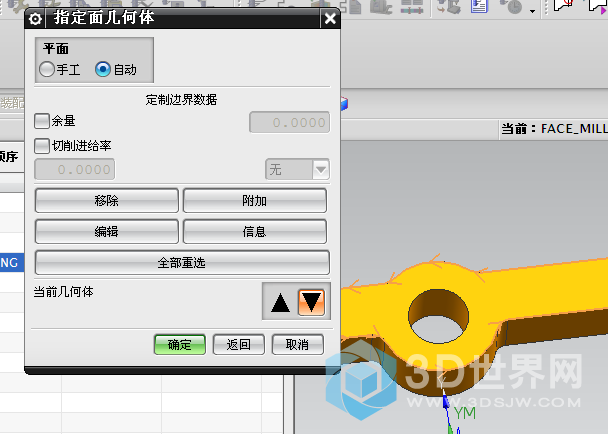This screenshot has height=434, width=608.
Task: Go to previous geometry with up arrow
Action: [281, 302]
